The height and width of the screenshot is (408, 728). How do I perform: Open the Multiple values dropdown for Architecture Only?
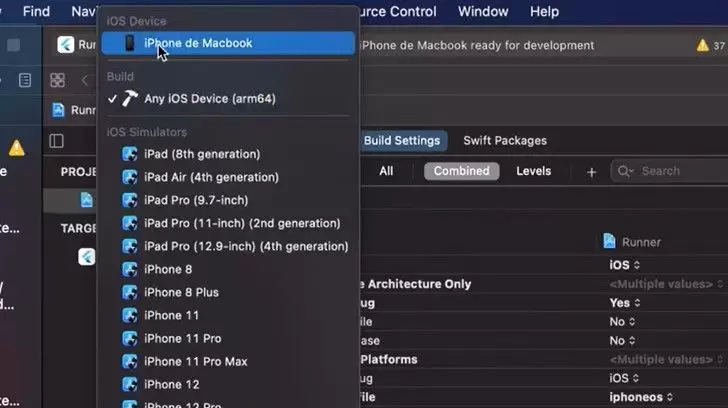663,284
